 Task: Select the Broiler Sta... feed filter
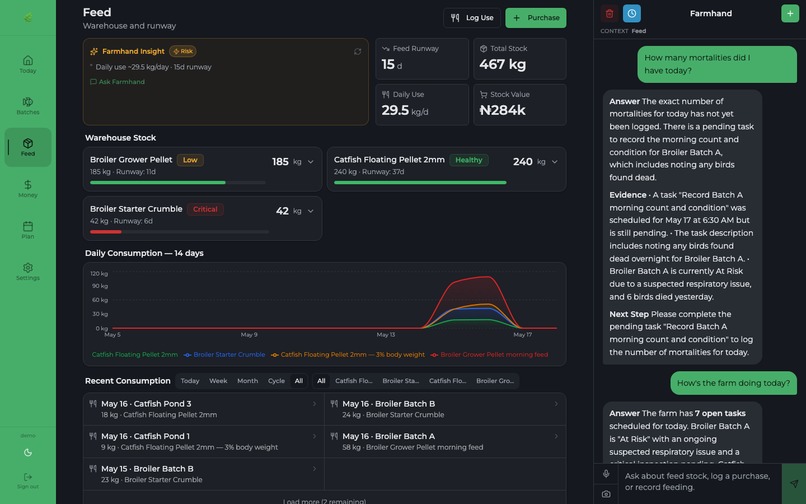(x=400, y=381)
